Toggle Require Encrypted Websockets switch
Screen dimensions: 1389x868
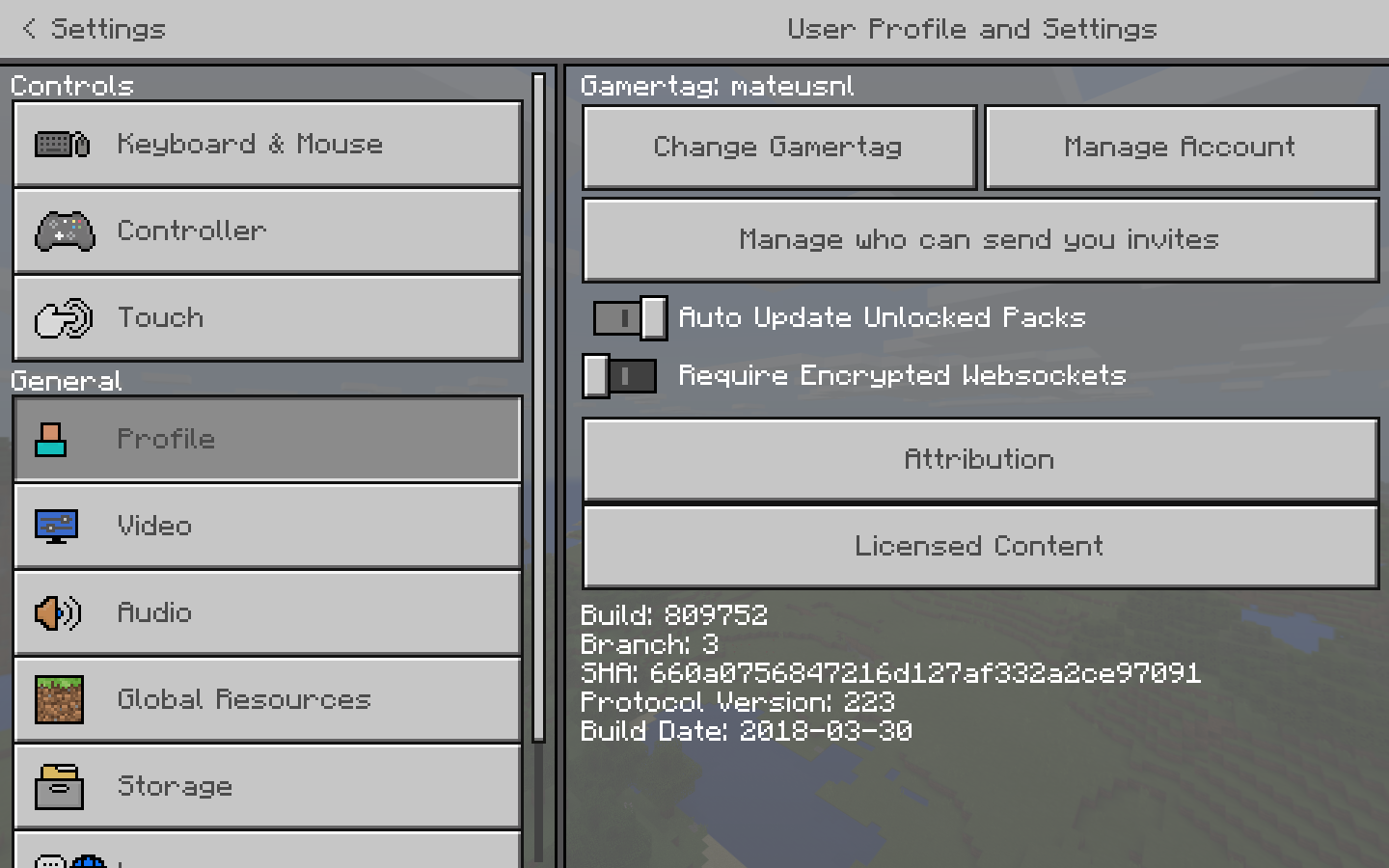[619, 376]
